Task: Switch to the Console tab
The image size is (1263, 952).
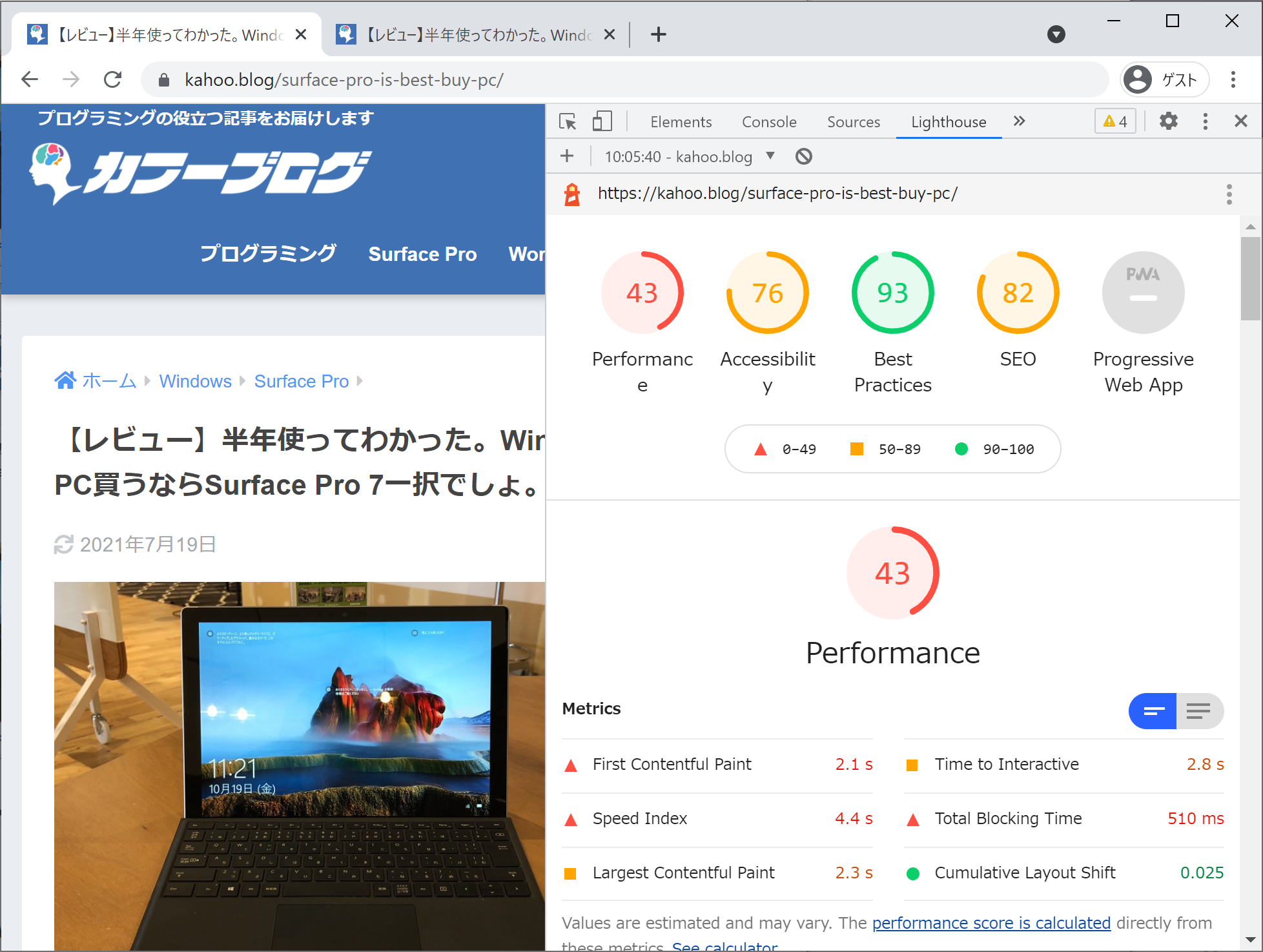Action: [x=768, y=122]
